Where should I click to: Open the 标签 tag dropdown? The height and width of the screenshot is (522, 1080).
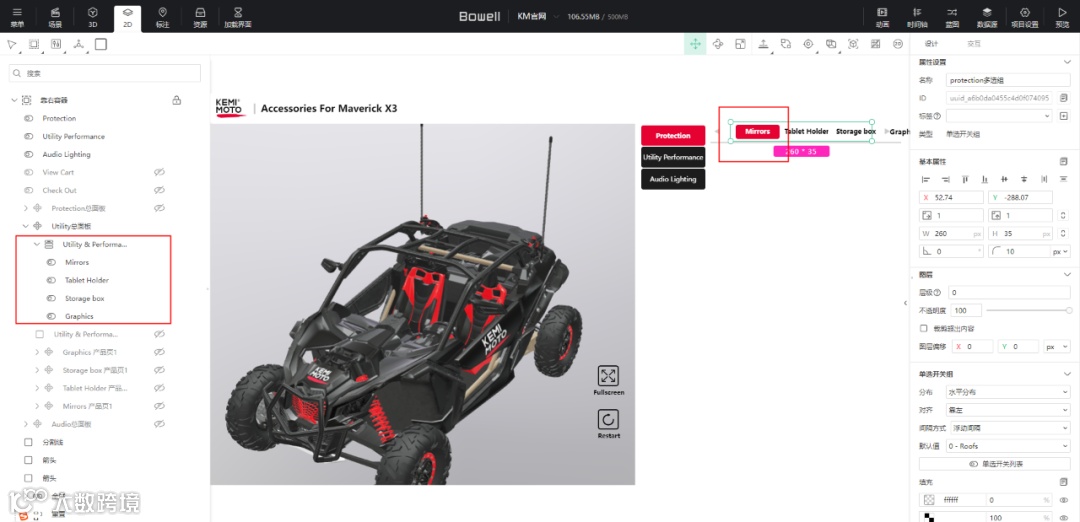[999, 116]
